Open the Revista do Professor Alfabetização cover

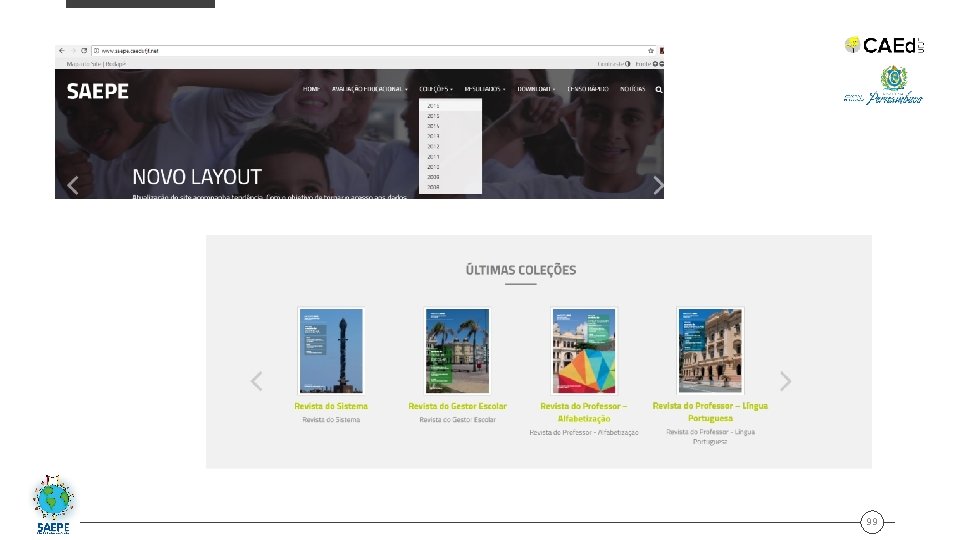pos(584,351)
